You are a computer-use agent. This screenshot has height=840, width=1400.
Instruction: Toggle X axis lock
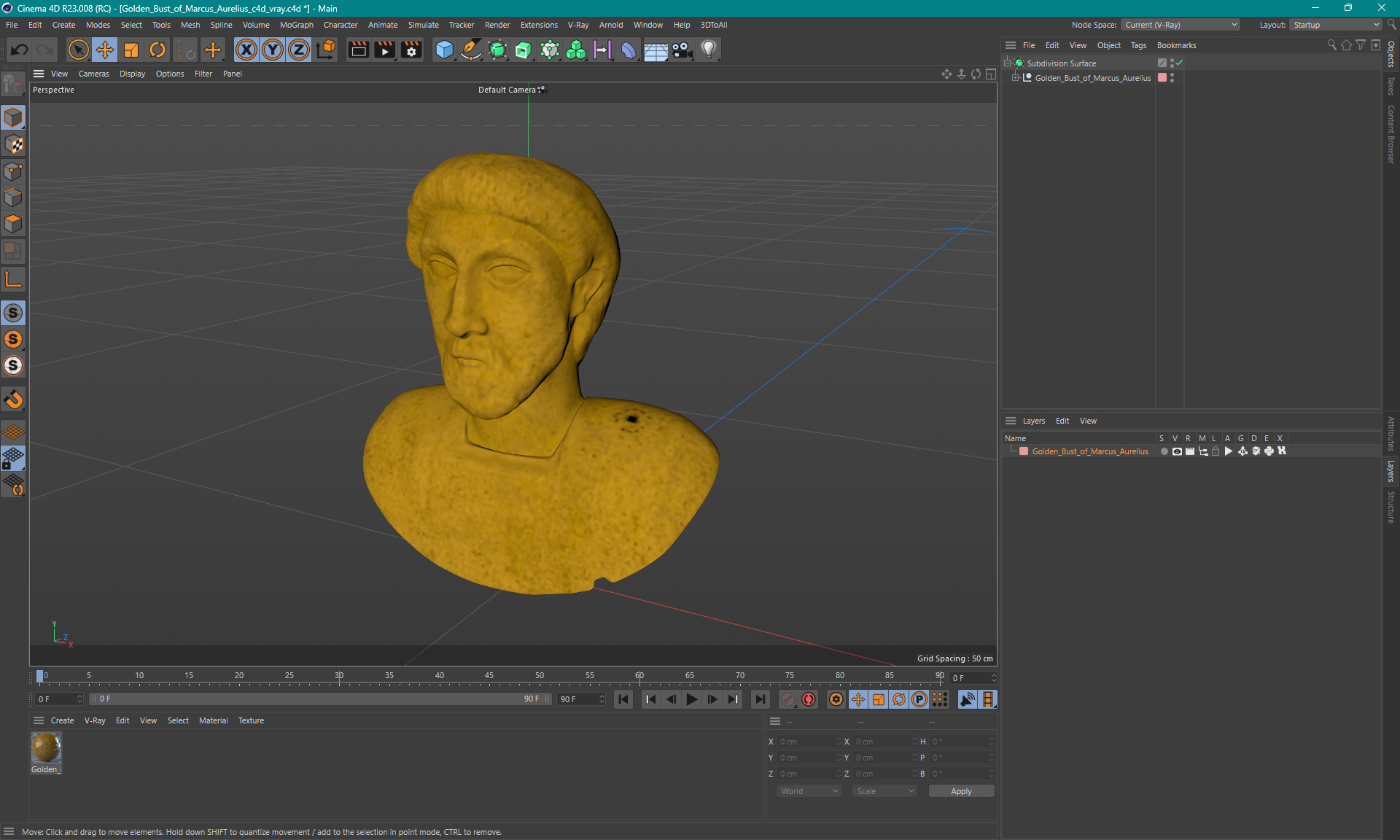(x=246, y=50)
